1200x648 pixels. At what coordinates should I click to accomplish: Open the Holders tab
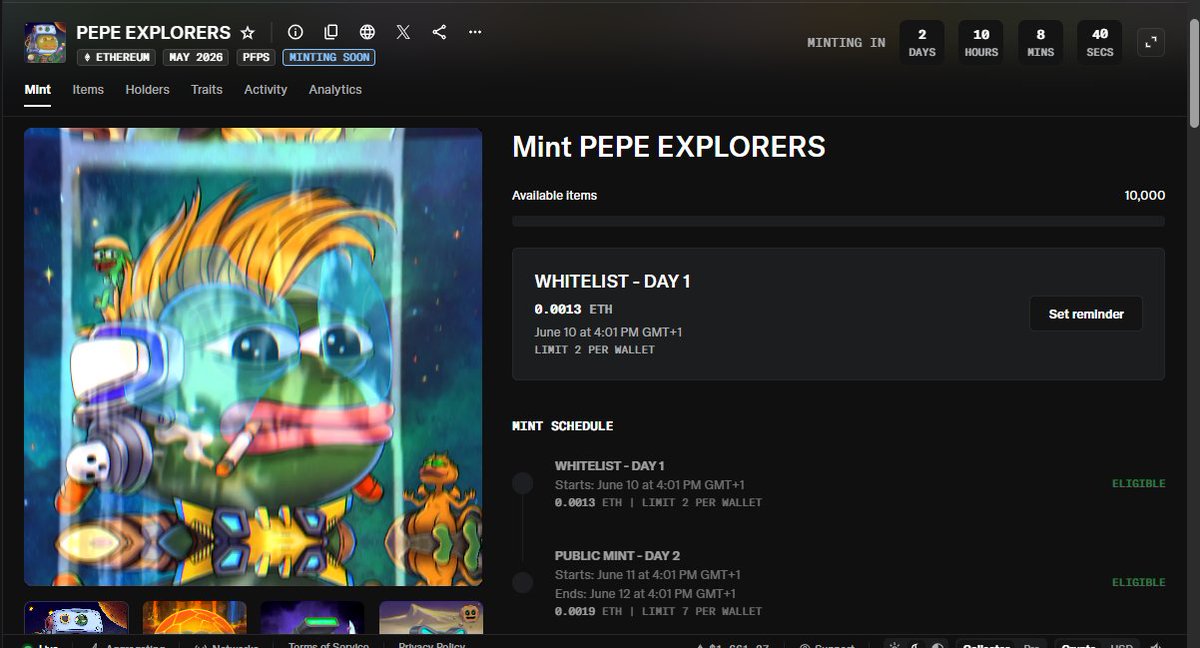coord(147,90)
